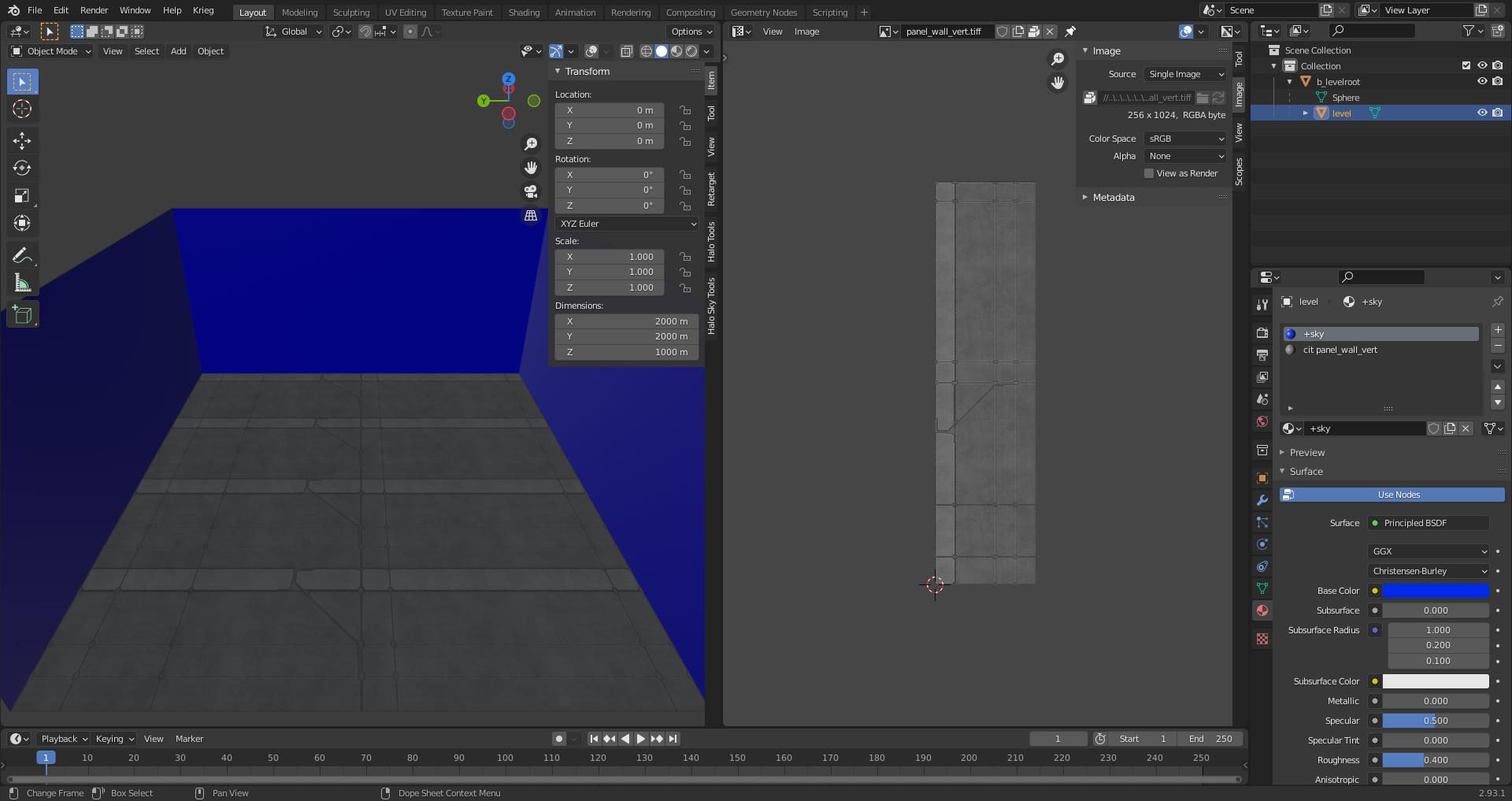Toggle Scale Z lock
The image size is (1512, 801).
tap(685, 288)
